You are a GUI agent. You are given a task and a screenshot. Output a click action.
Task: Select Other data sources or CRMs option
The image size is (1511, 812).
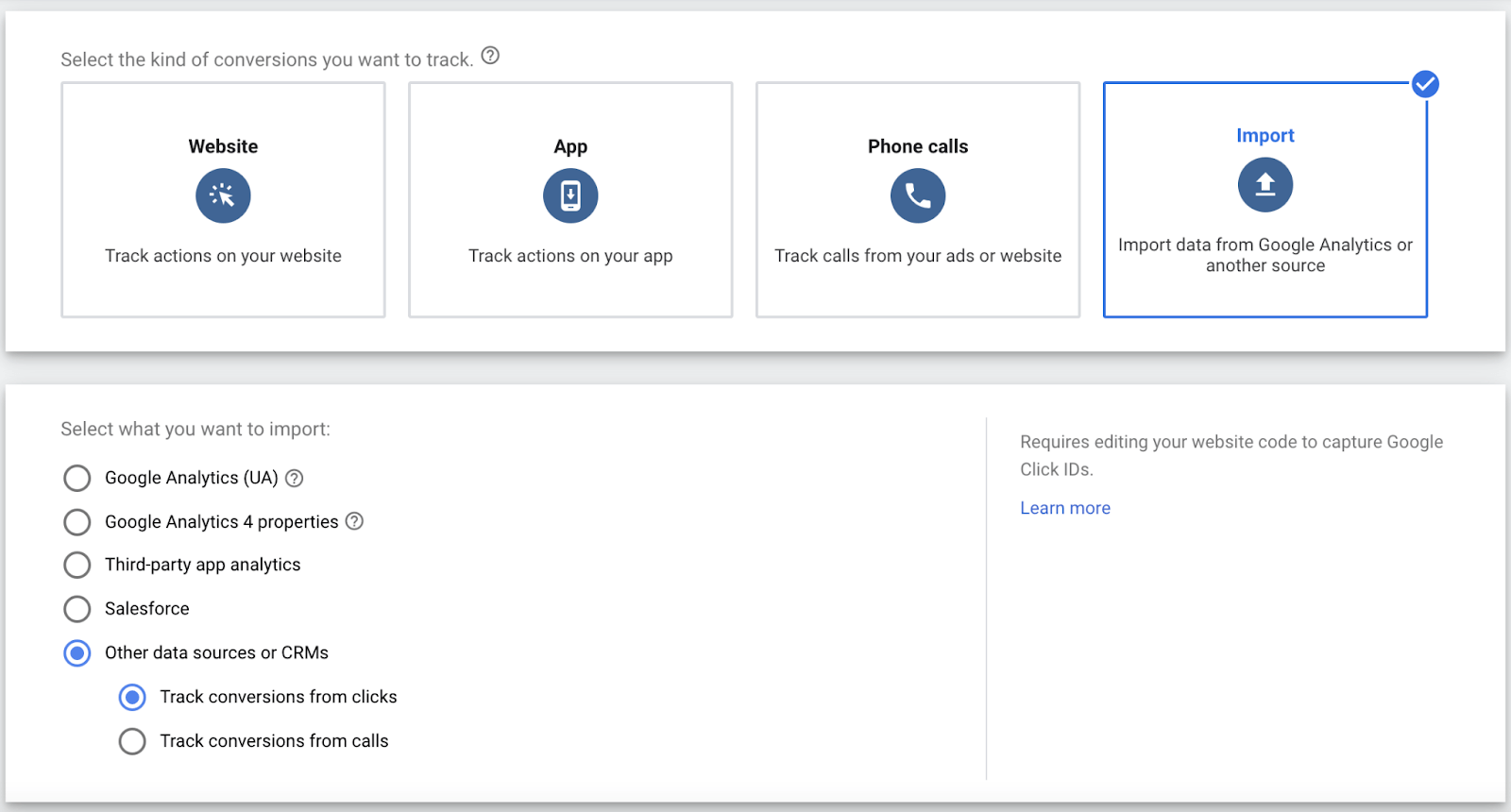coord(77,652)
